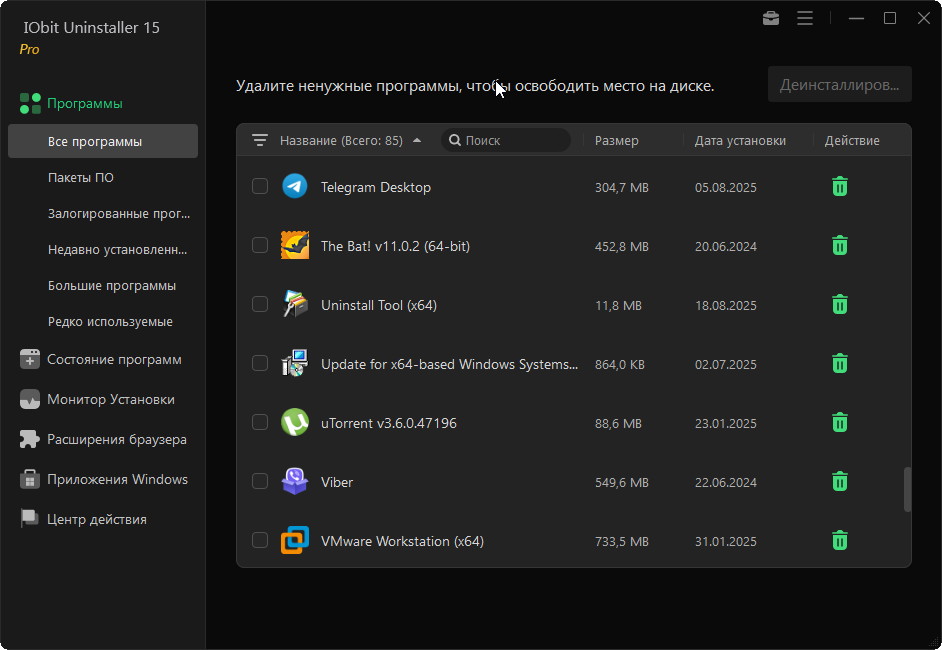Open Все программы list
The width and height of the screenshot is (942, 650).
coord(103,141)
